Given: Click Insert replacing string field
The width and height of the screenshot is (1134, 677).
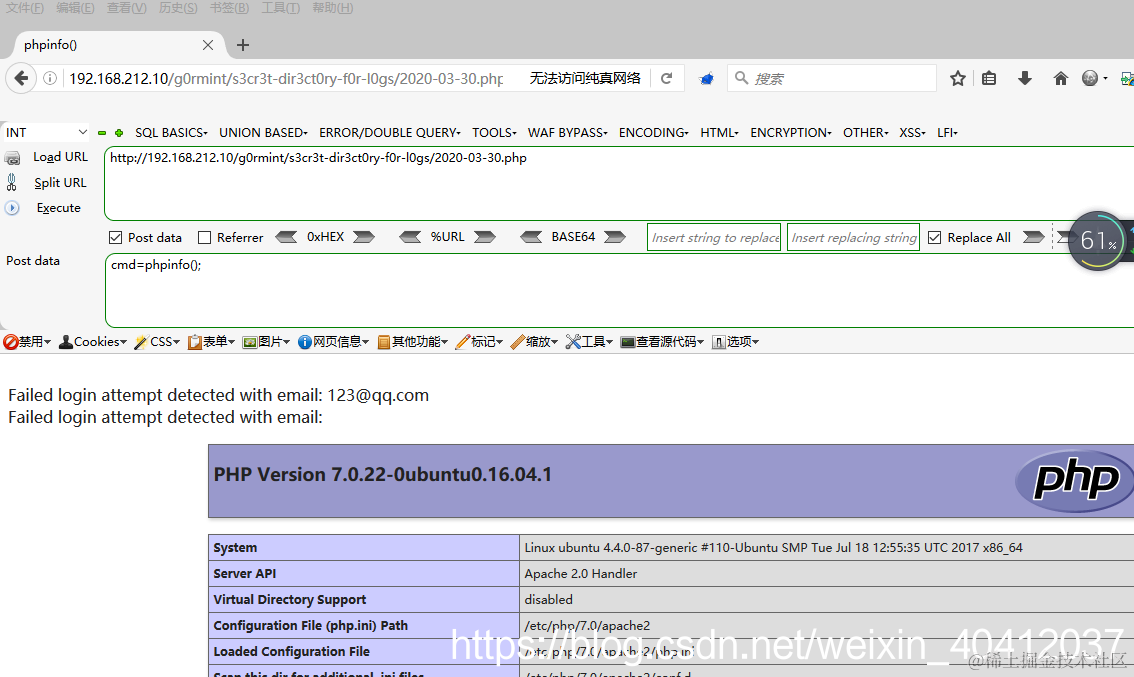Looking at the screenshot, I should click(853, 237).
